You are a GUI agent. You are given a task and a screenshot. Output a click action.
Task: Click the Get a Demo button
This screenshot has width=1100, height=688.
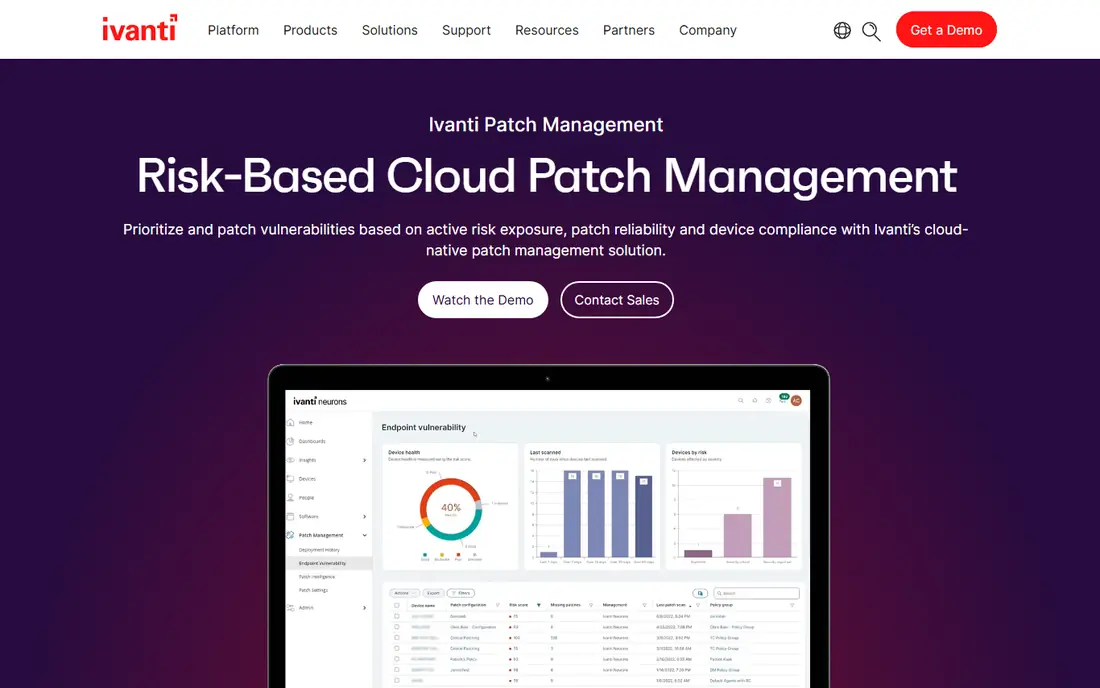946,29
